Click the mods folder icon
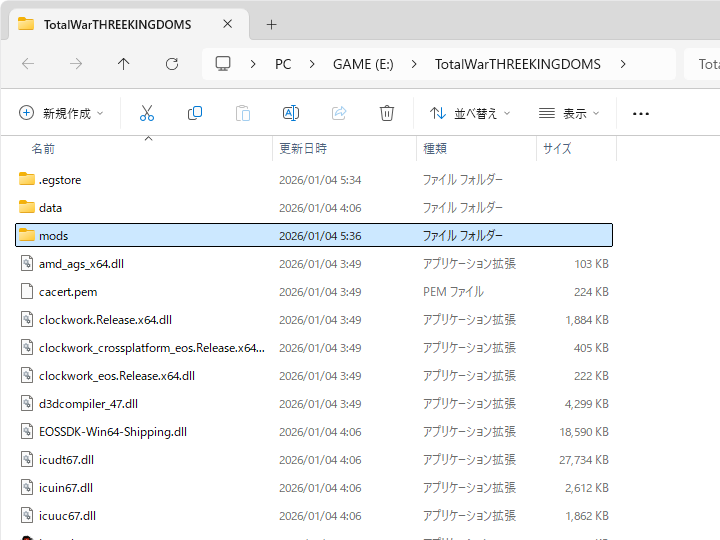This screenshot has width=720, height=540. [27, 235]
